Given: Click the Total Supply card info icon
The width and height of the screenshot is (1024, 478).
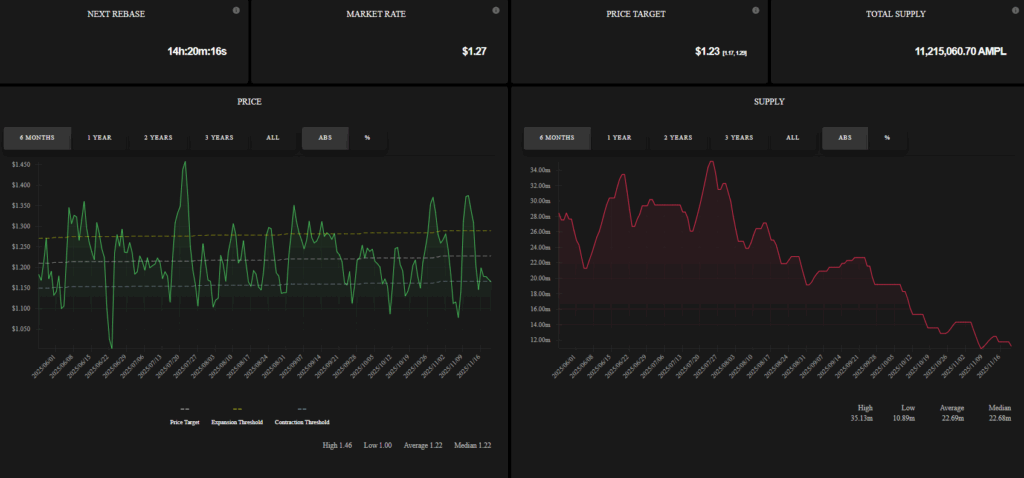Looking at the screenshot, I should coord(1013,11).
